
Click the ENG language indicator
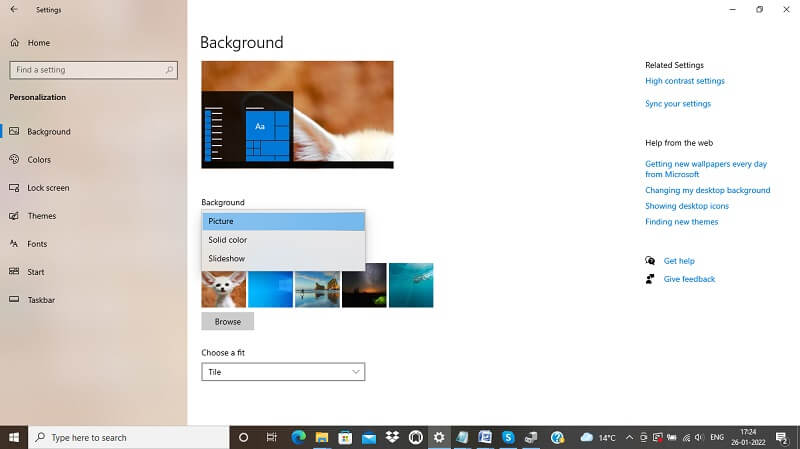[x=717, y=437]
